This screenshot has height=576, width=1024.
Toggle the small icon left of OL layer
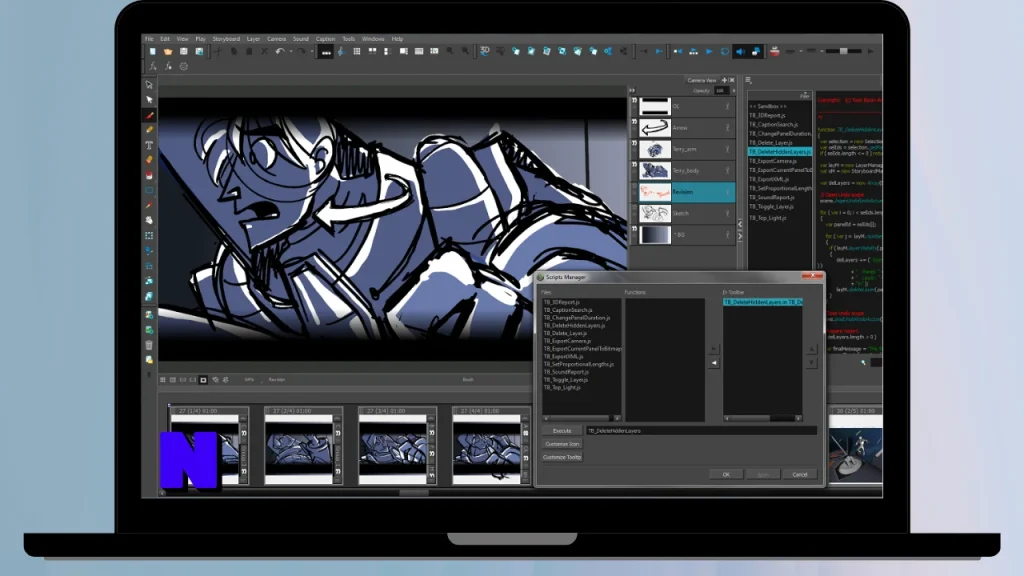pyautogui.click(x=634, y=101)
